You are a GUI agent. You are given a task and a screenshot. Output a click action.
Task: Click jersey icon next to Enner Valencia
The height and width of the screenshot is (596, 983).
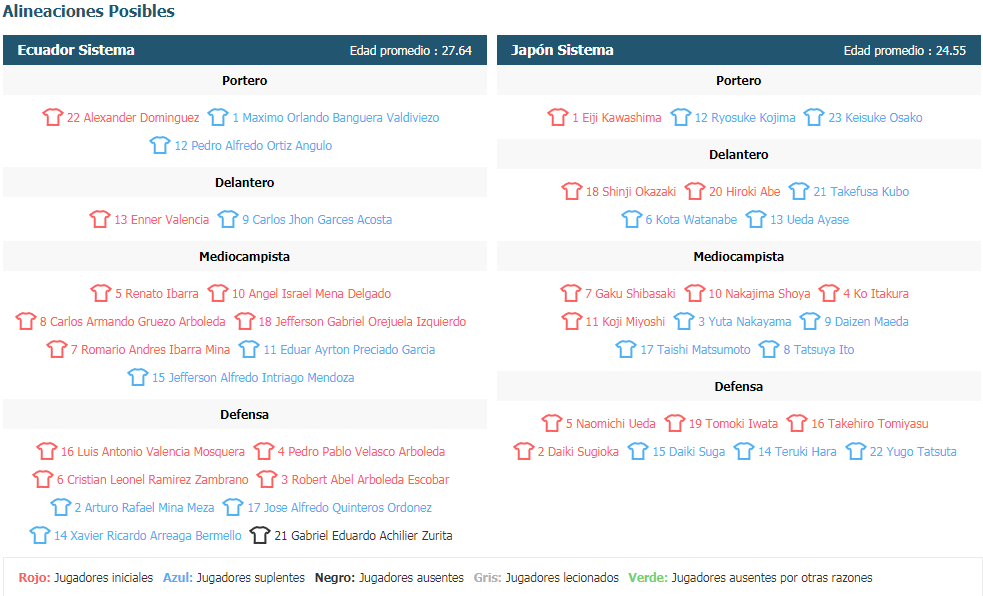[x=100, y=219]
